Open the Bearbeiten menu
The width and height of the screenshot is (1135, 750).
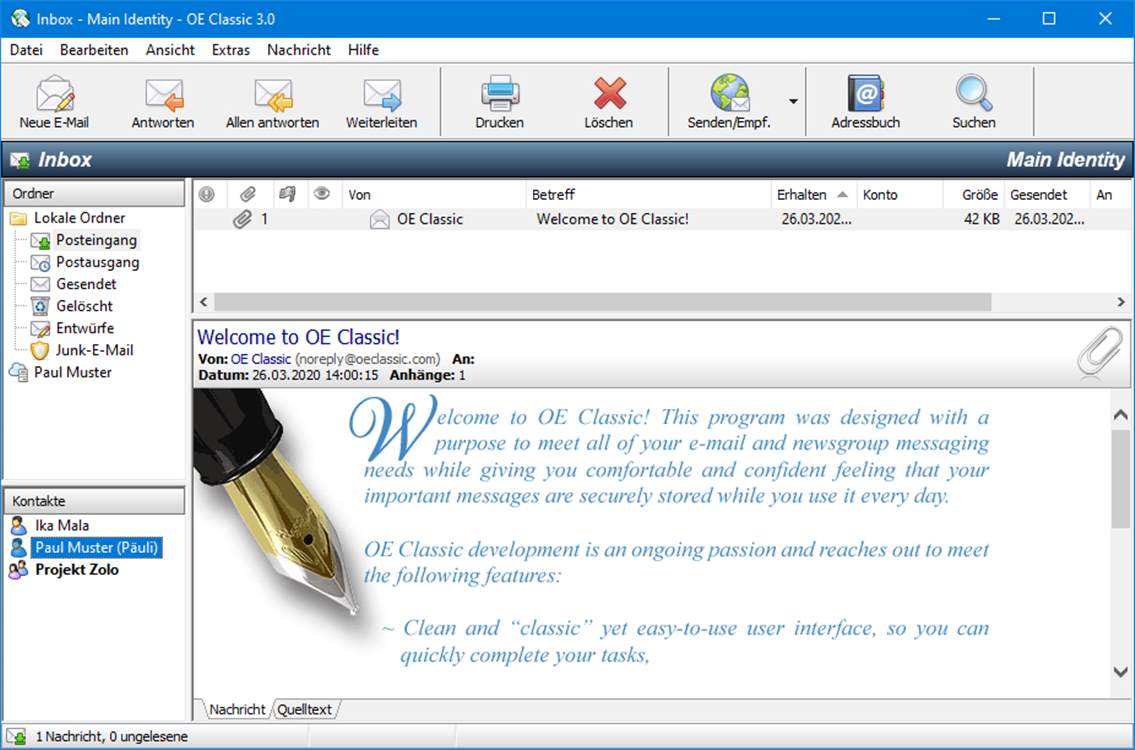coord(94,50)
